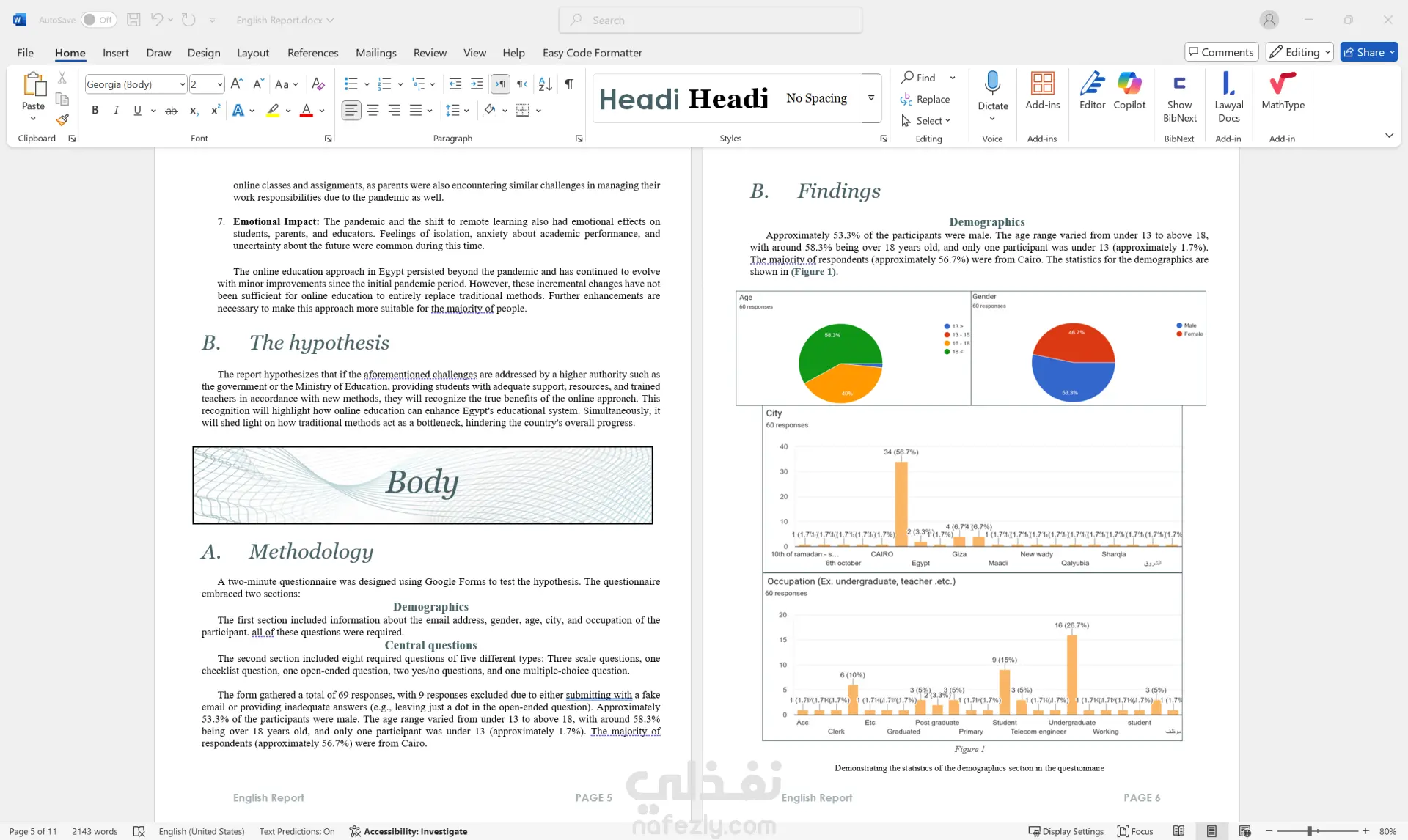Open the Editor proofing tool
Screen dimensions: 1408x840
pyautogui.click(x=1092, y=91)
